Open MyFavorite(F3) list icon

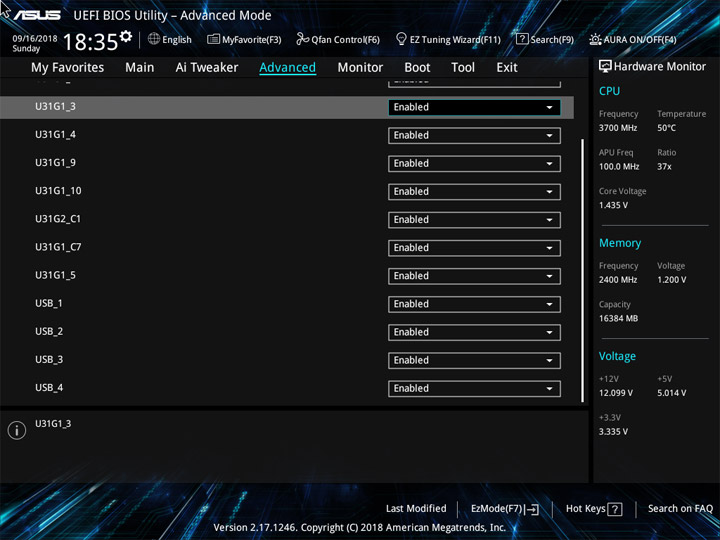pyautogui.click(x=213, y=39)
